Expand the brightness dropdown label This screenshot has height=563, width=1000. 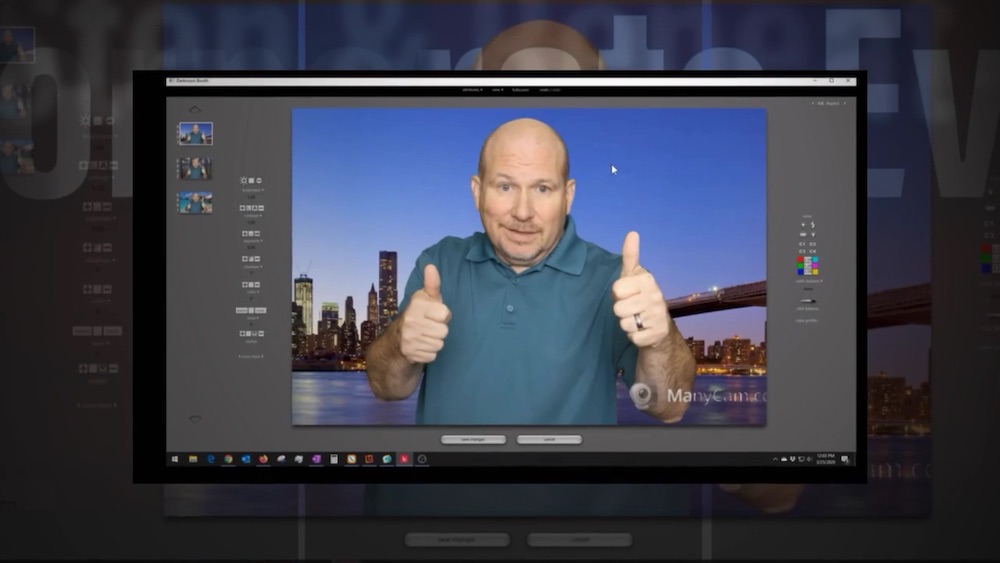pos(251,190)
